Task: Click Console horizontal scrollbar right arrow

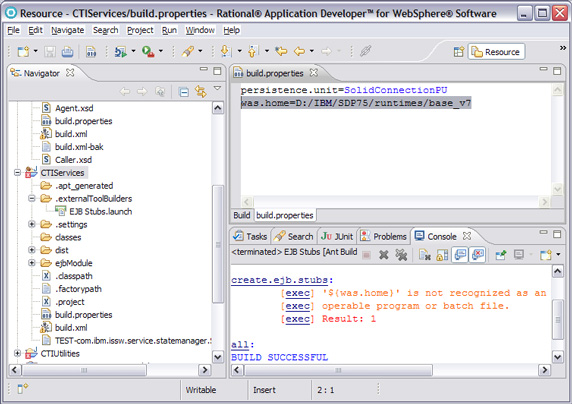Action: (x=545, y=370)
